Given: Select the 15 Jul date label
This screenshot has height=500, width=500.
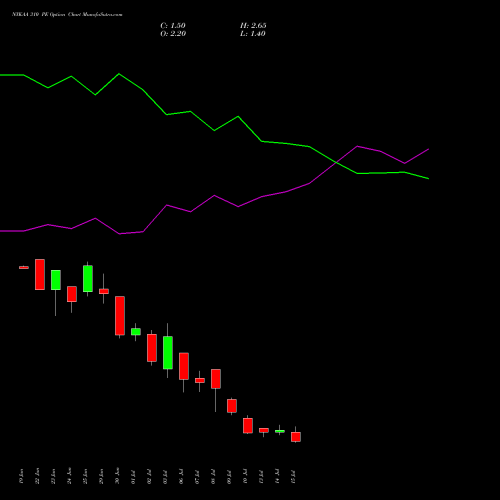Looking at the screenshot, I should (294, 477).
